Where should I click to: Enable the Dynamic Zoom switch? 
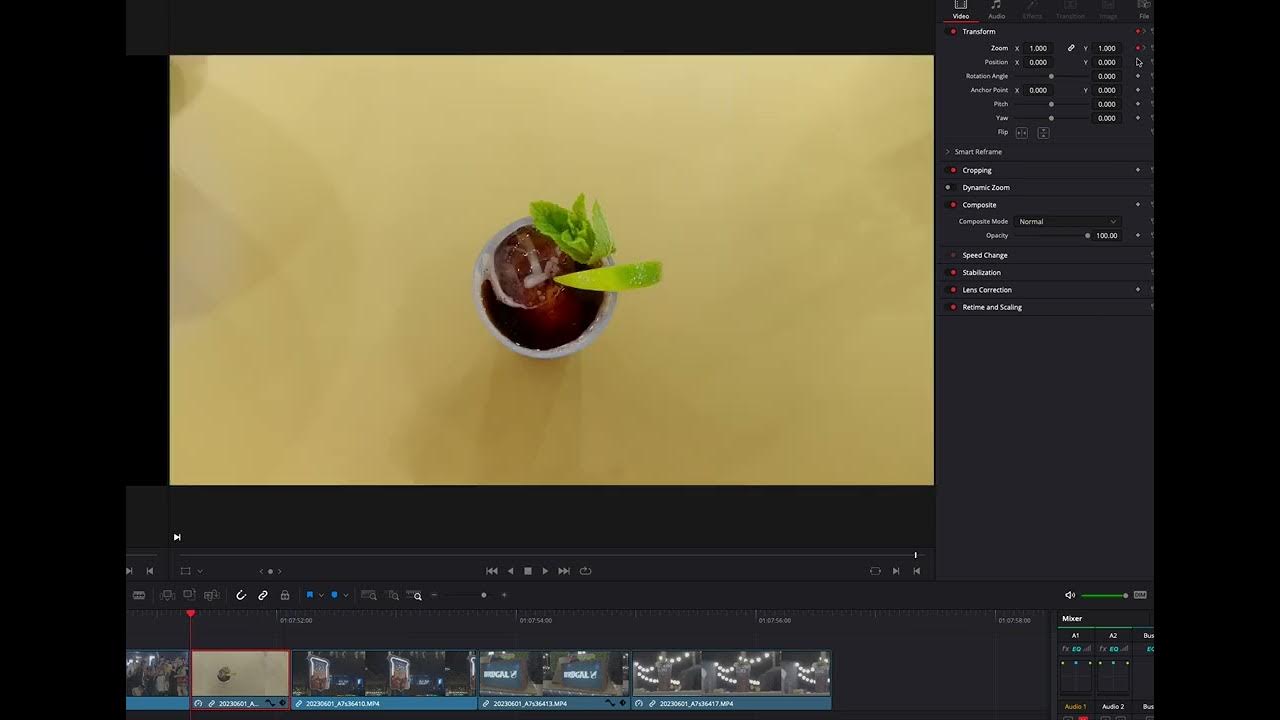click(x=949, y=187)
